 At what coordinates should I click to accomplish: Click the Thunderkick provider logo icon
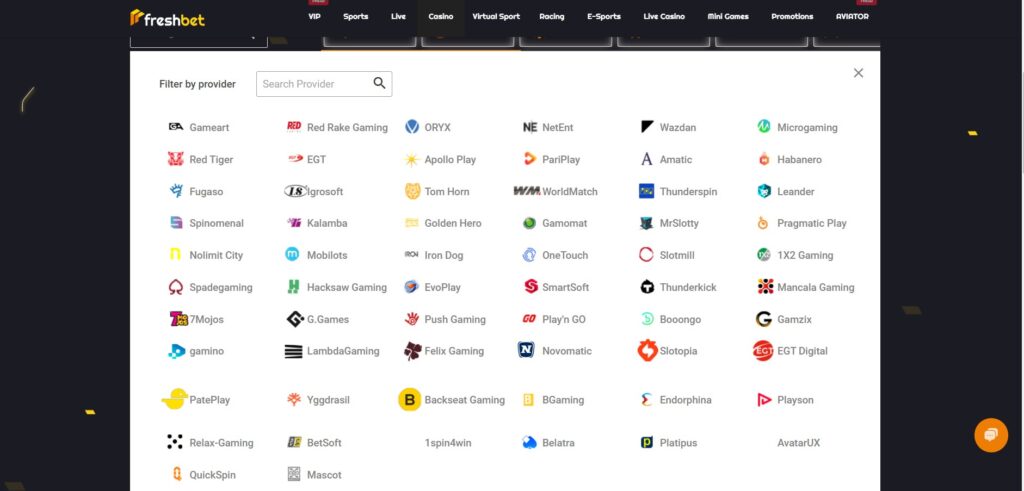point(647,287)
